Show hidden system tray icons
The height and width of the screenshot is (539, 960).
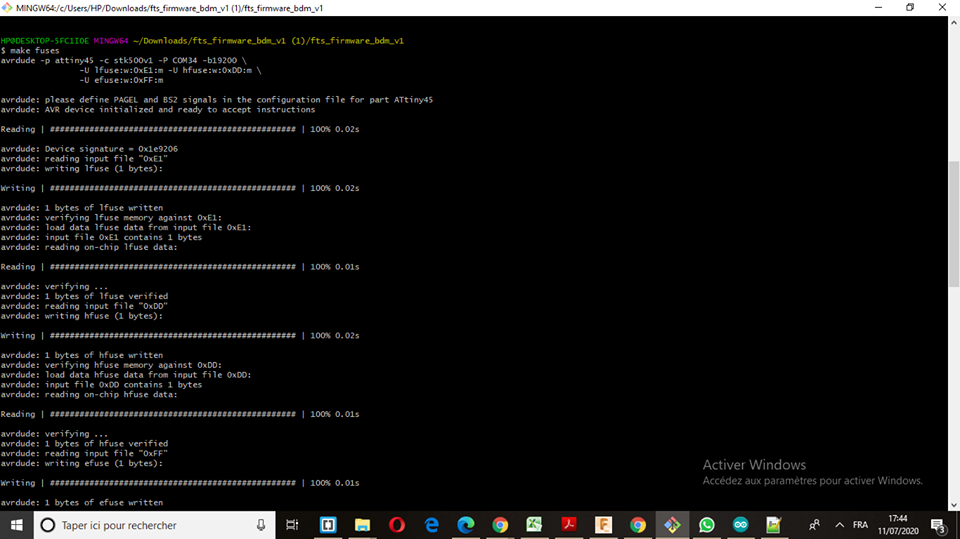coord(839,525)
